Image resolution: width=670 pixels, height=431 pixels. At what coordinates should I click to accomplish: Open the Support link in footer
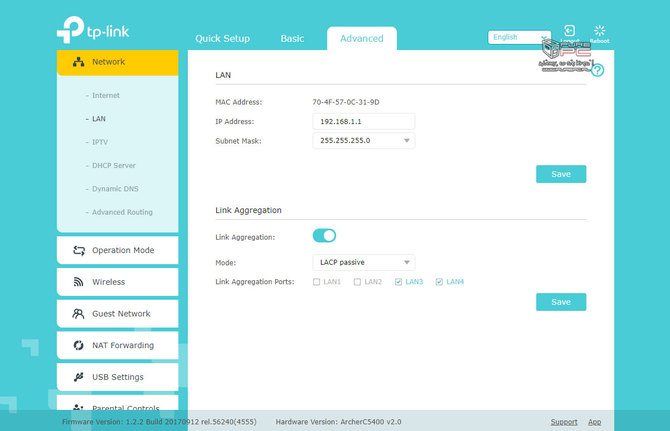pos(564,422)
